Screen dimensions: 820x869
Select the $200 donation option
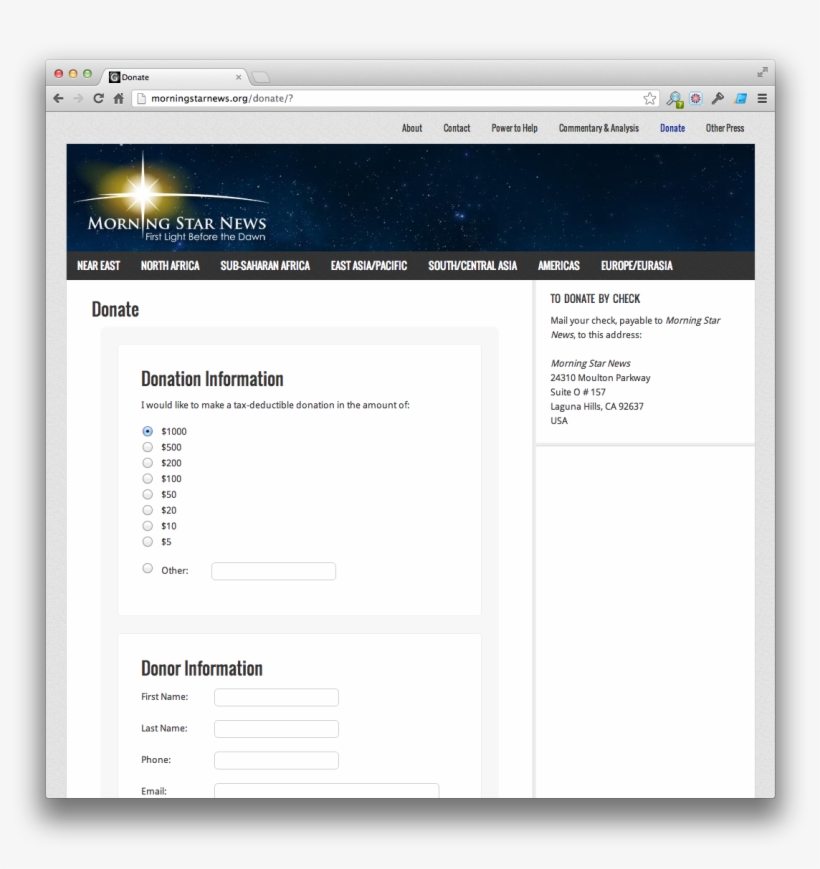tap(147, 463)
